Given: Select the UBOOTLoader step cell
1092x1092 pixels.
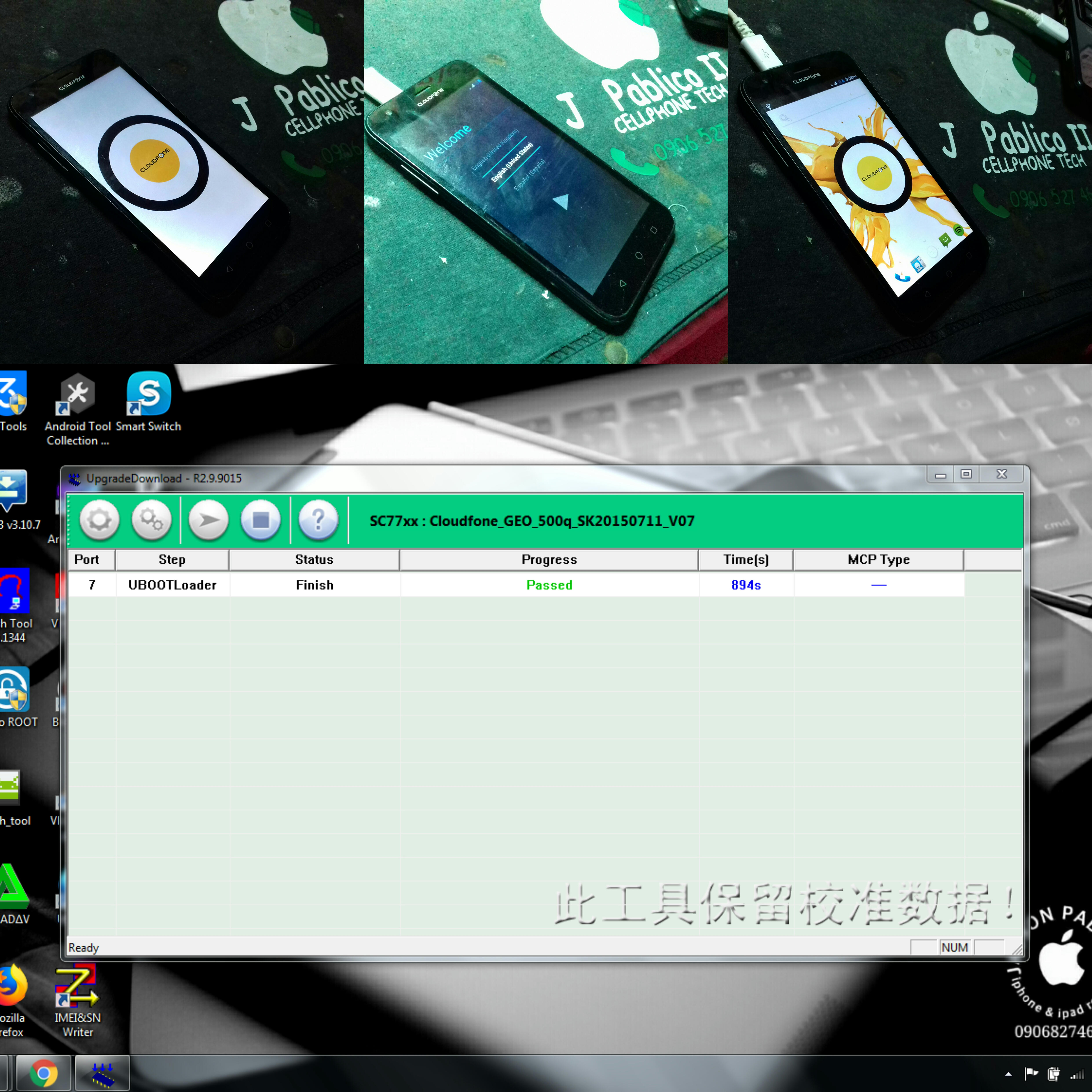Looking at the screenshot, I should (172, 585).
